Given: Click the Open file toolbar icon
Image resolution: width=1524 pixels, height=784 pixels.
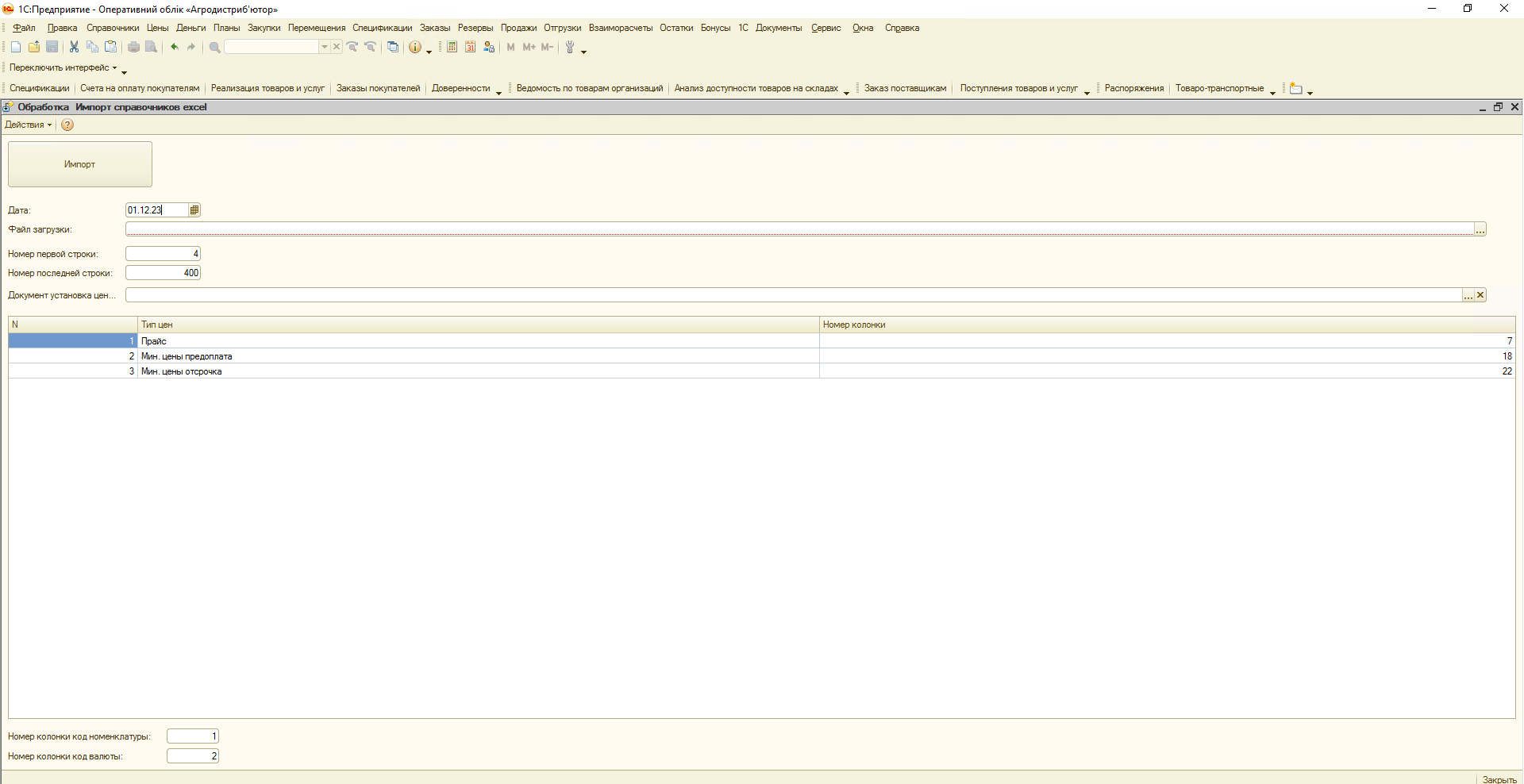Looking at the screenshot, I should [34, 48].
